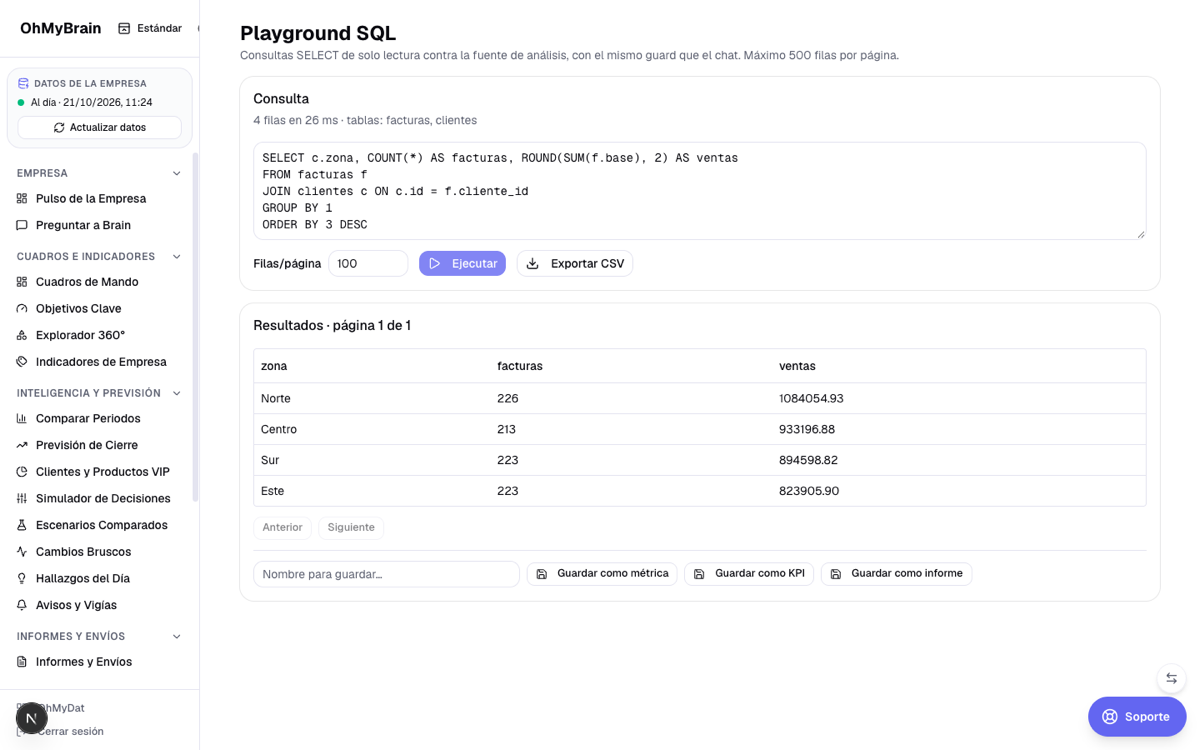Image resolution: width=1200 pixels, height=750 pixels.
Task: Click the document icon for Informes y Envíos
Action: click(22, 662)
